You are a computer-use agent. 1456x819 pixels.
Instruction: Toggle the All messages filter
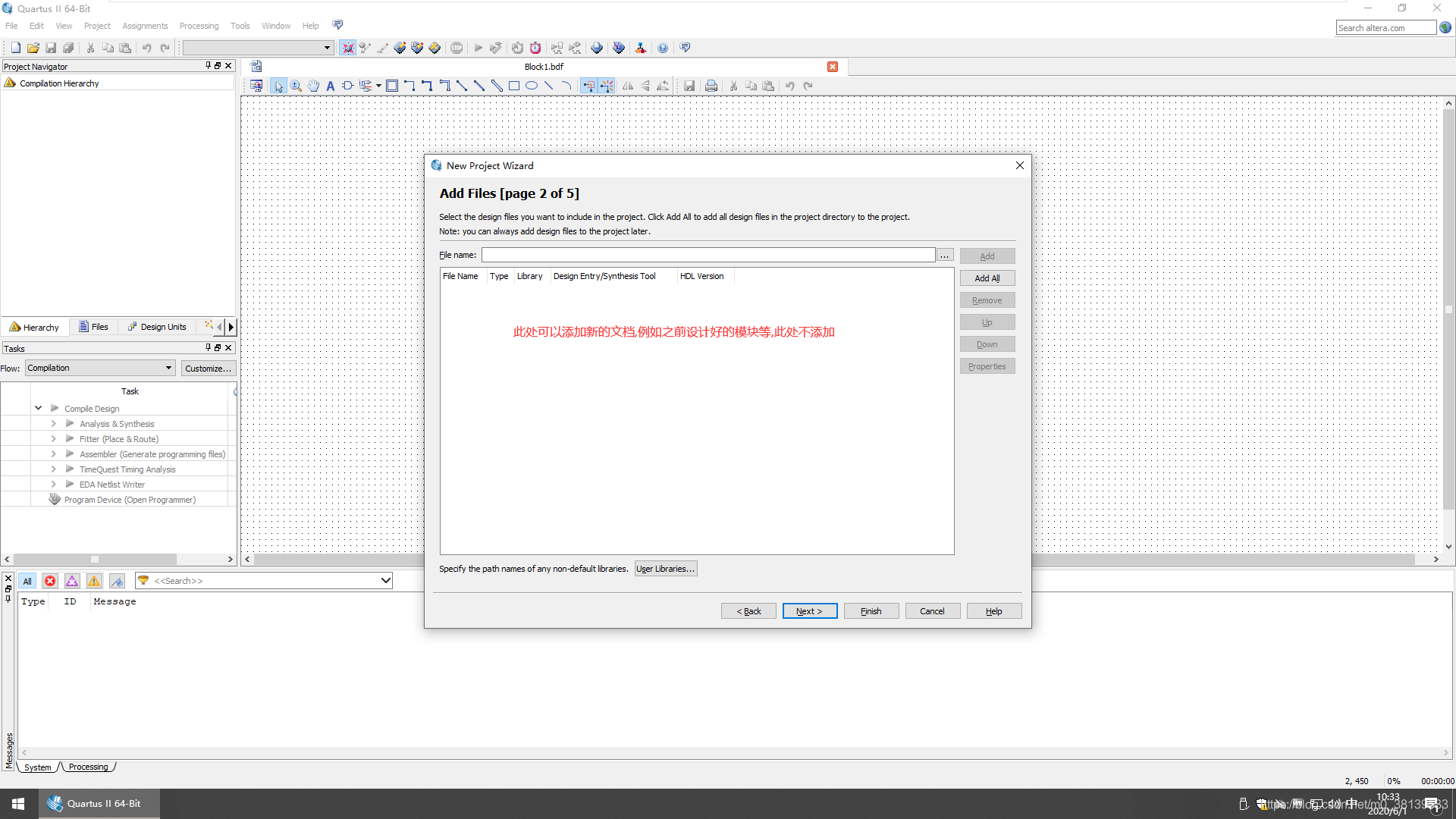(x=27, y=581)
